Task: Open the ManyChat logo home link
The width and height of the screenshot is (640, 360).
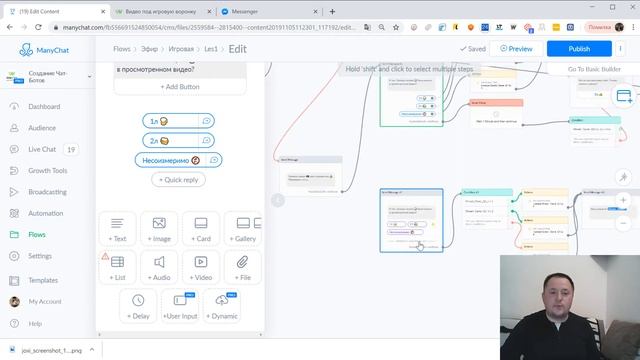Action: (44, 50)
